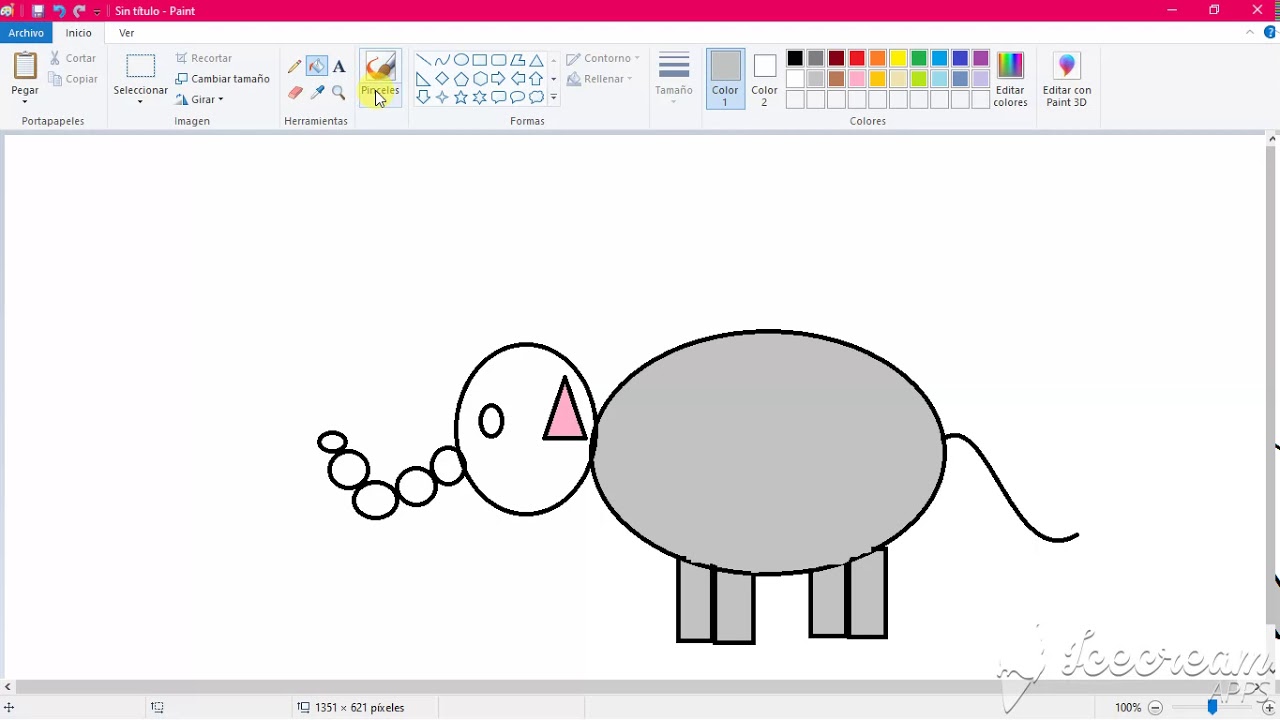Pick the oval shape
Screen dimensions: 1280x720
click(x=461, y=60)
